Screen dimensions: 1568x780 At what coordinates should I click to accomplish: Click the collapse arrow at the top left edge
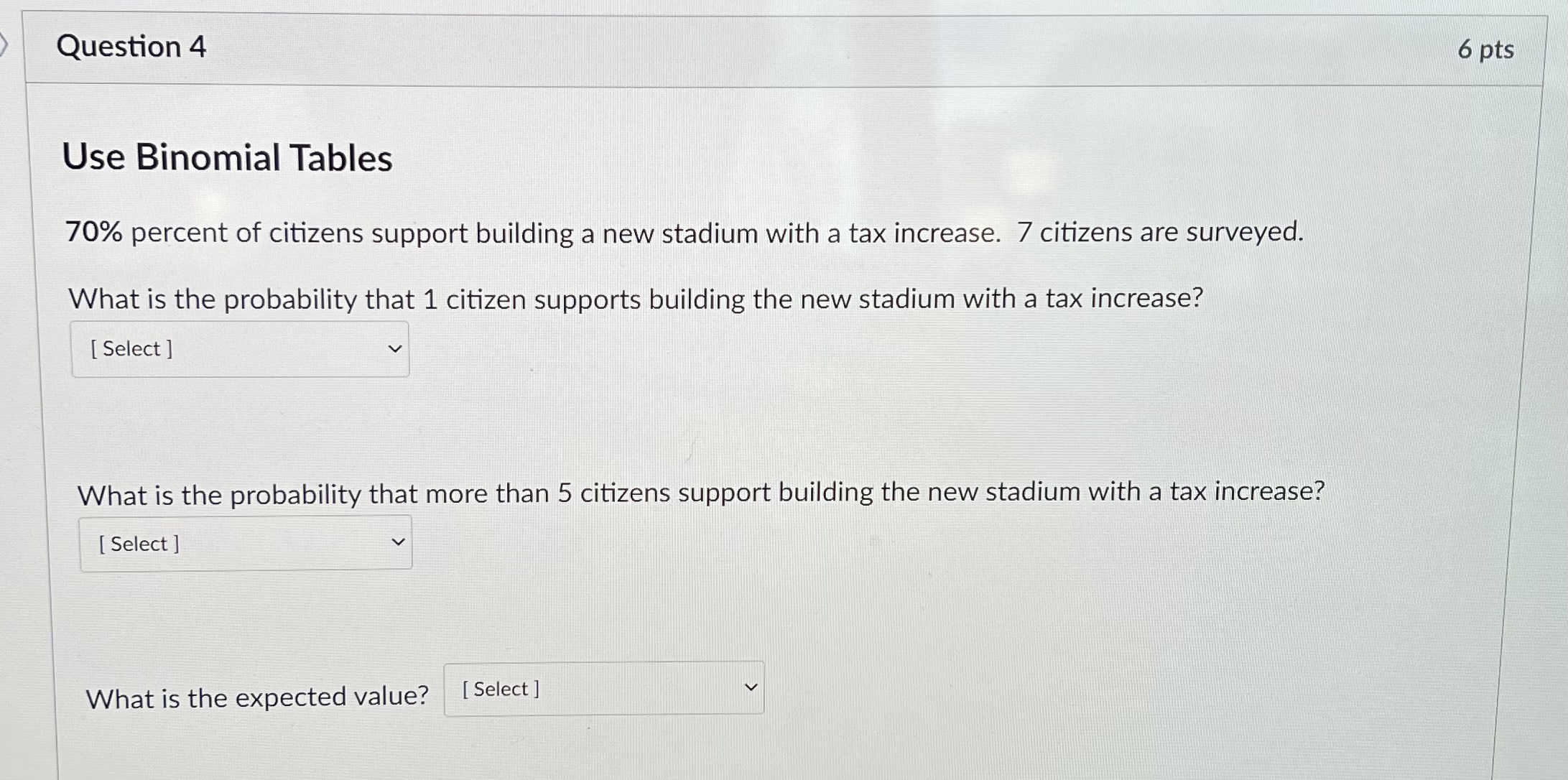(6, 45)
